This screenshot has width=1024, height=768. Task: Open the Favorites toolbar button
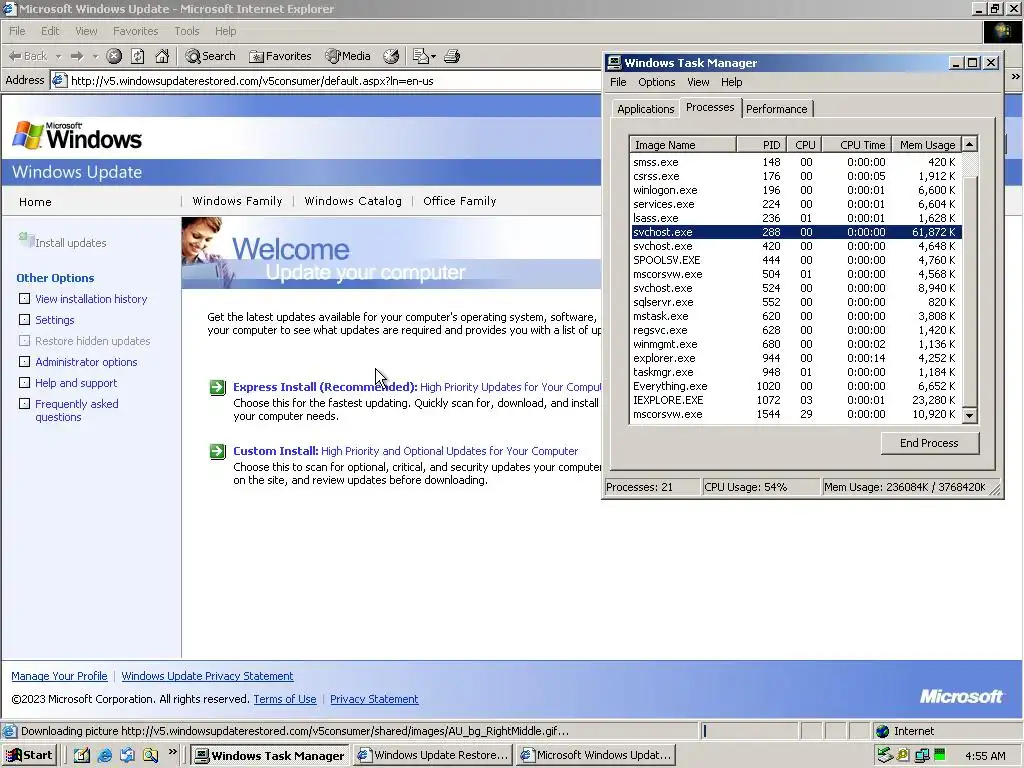point(280,56)
